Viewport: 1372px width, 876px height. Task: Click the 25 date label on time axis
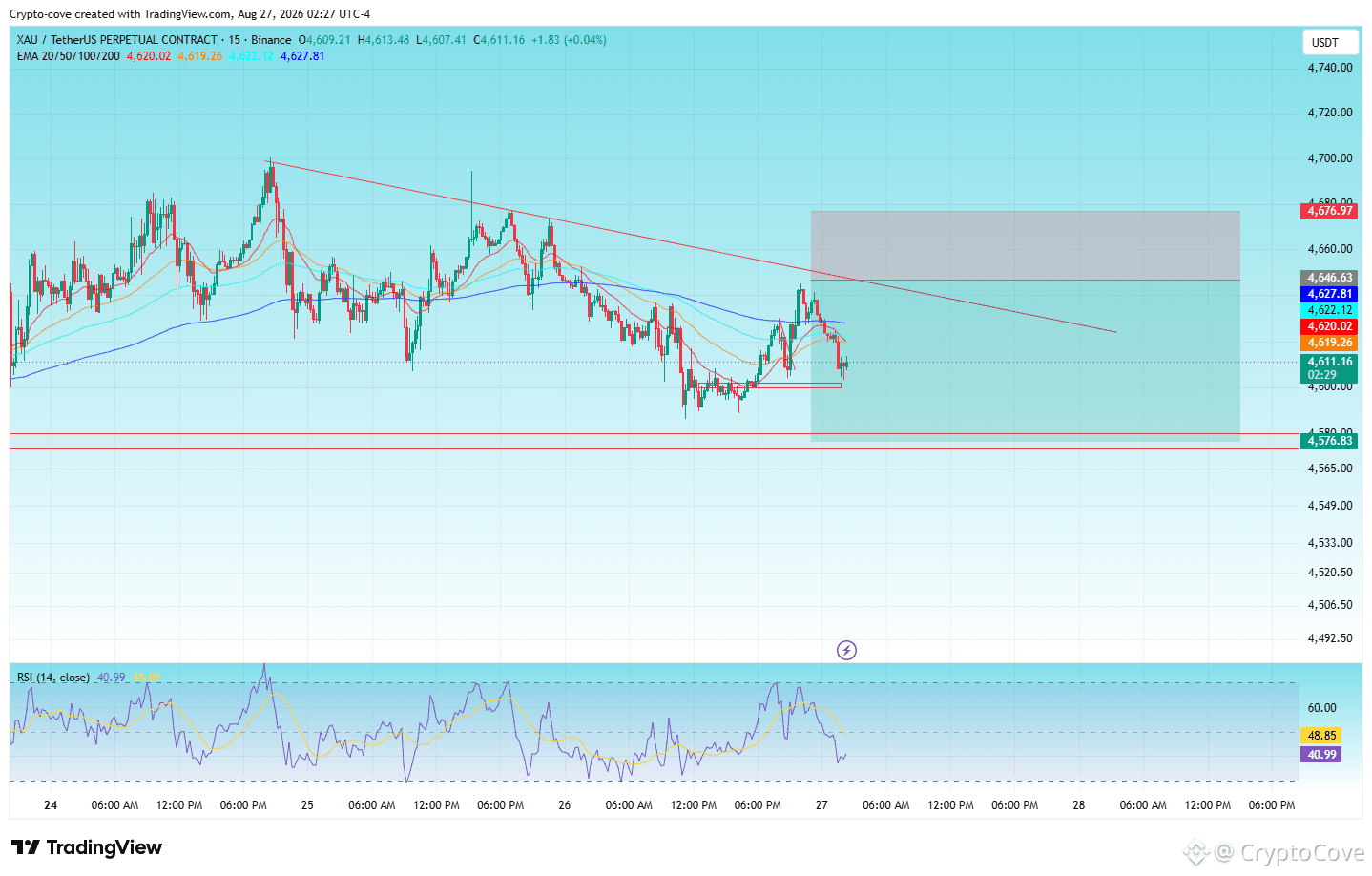tap(307, 805)
